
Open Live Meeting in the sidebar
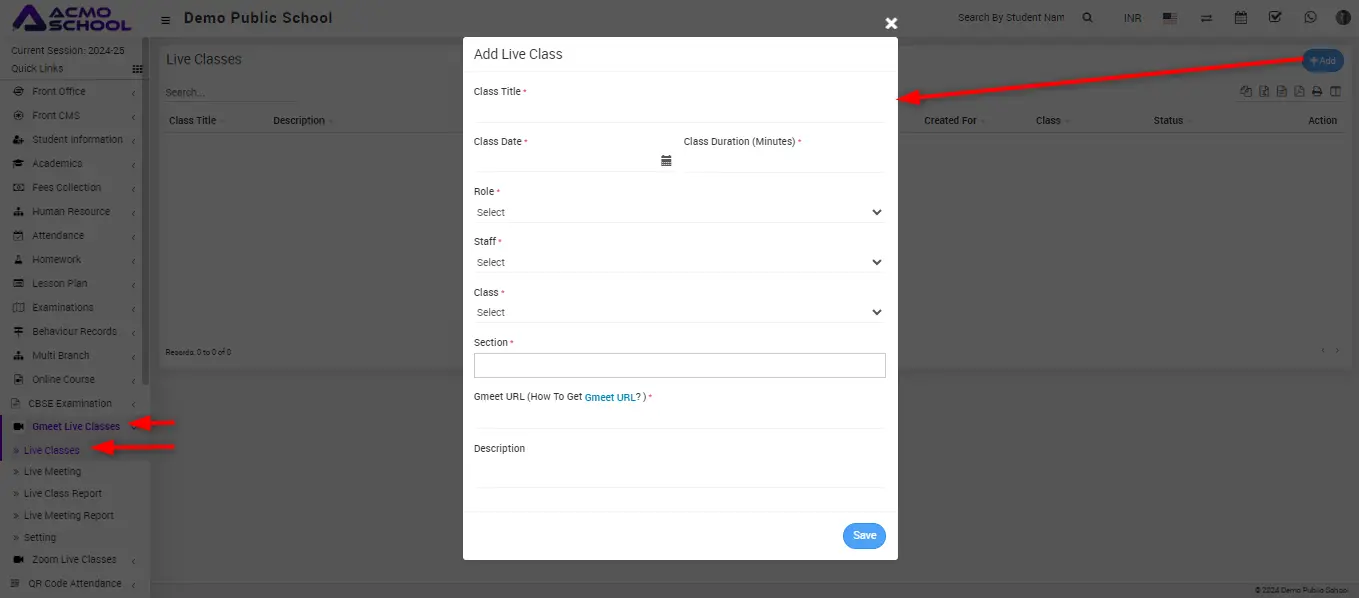pyautogui.click(x=52, y=472)
